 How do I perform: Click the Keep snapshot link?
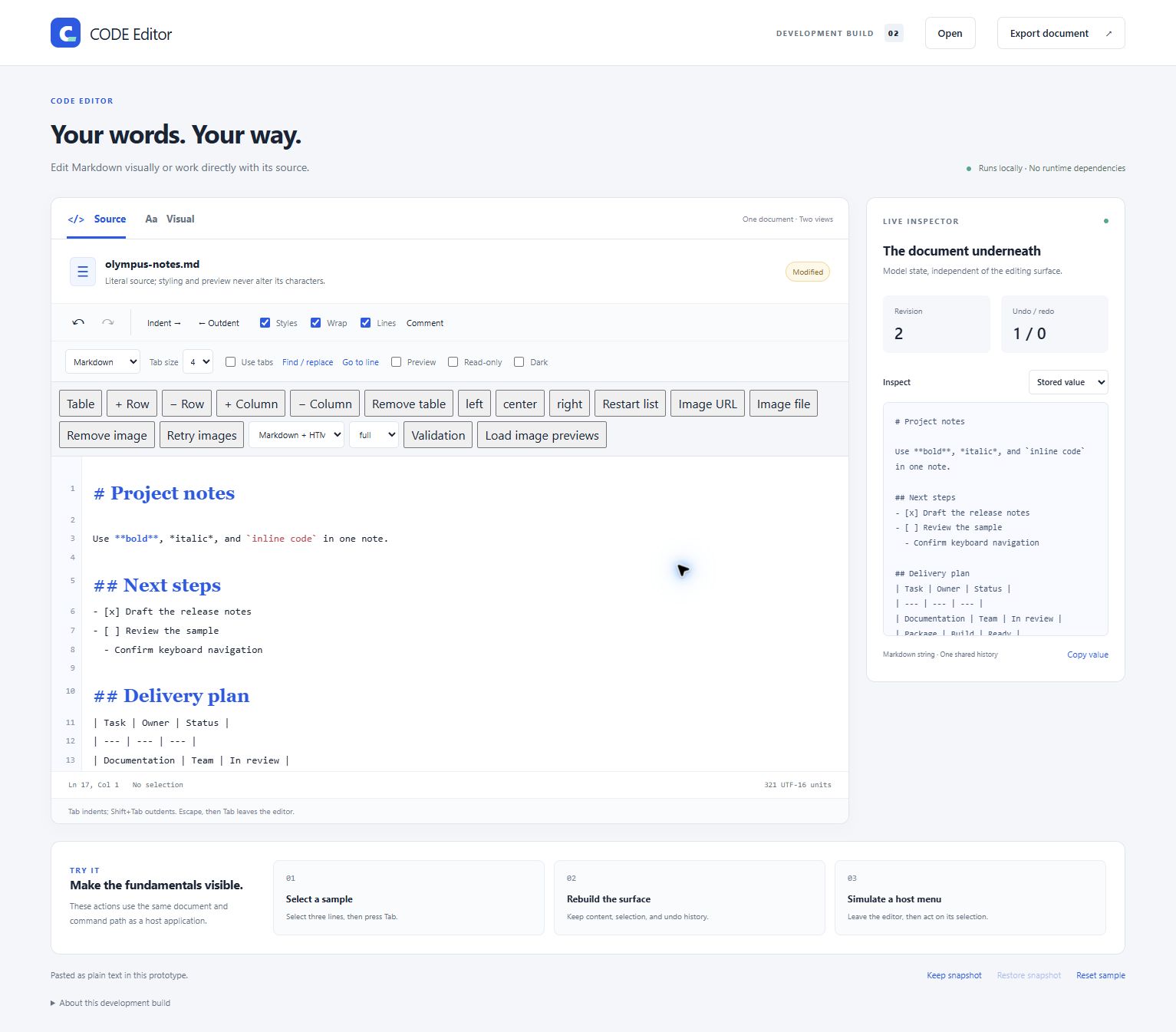click(x=954, y=975)
